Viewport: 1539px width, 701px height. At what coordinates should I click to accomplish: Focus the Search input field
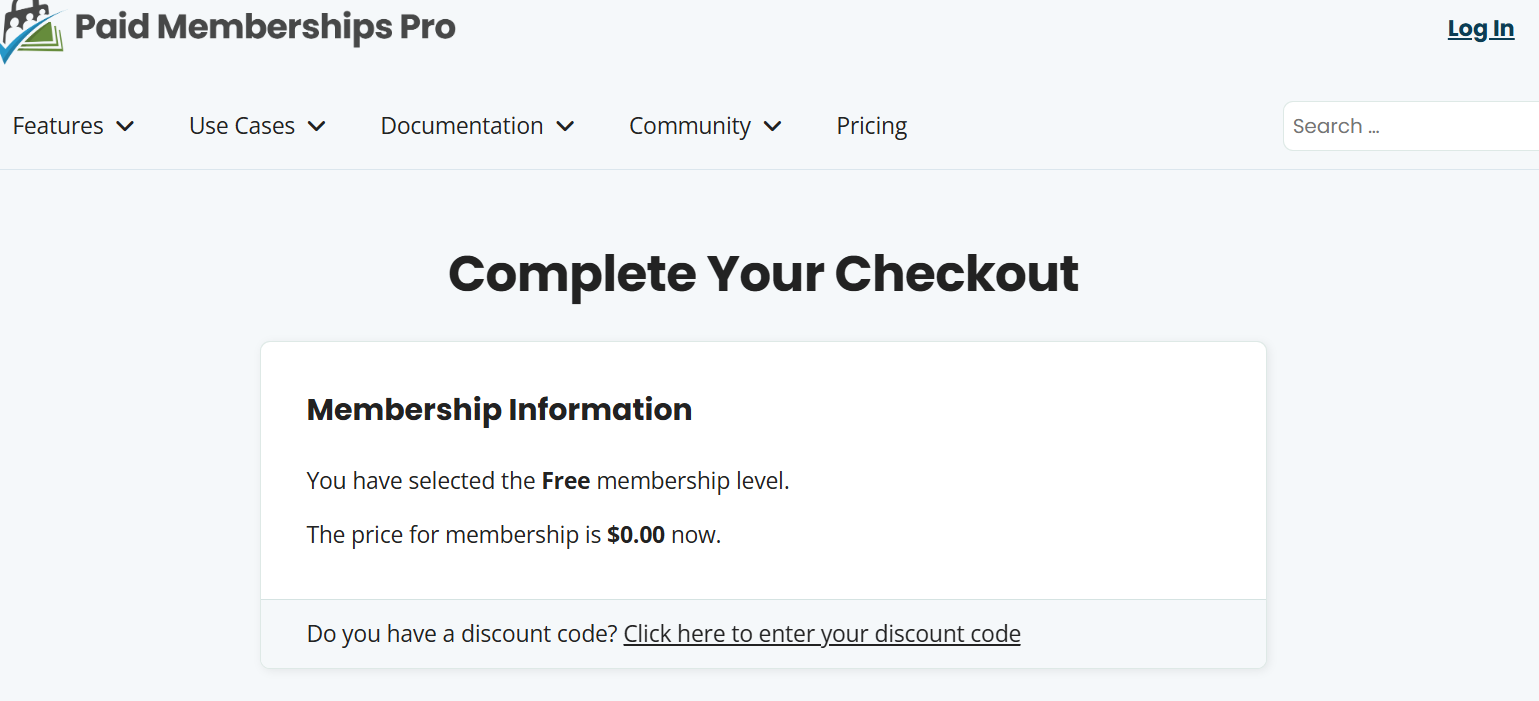[1411, 126]
